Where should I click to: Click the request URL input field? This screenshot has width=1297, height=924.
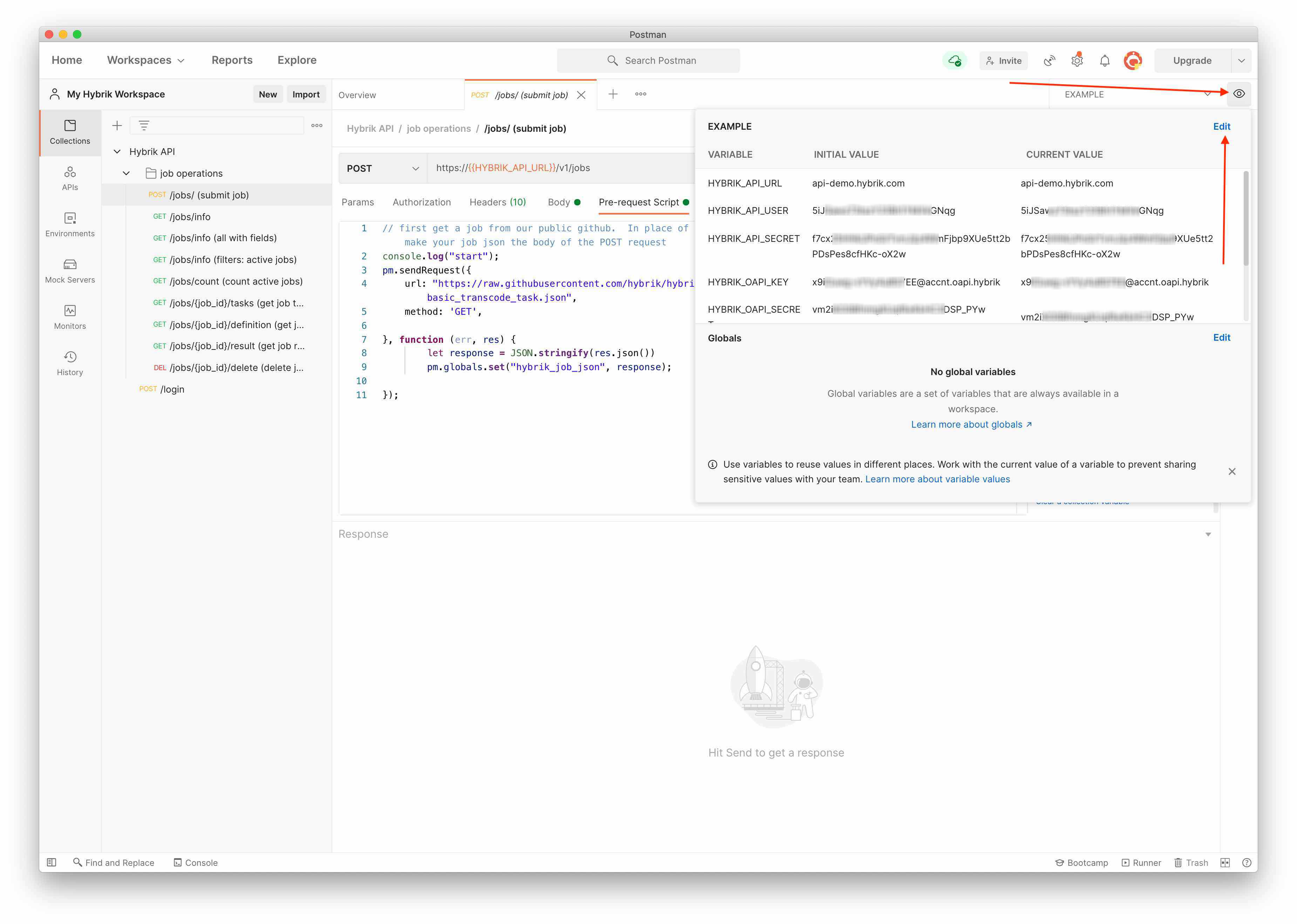560,168
